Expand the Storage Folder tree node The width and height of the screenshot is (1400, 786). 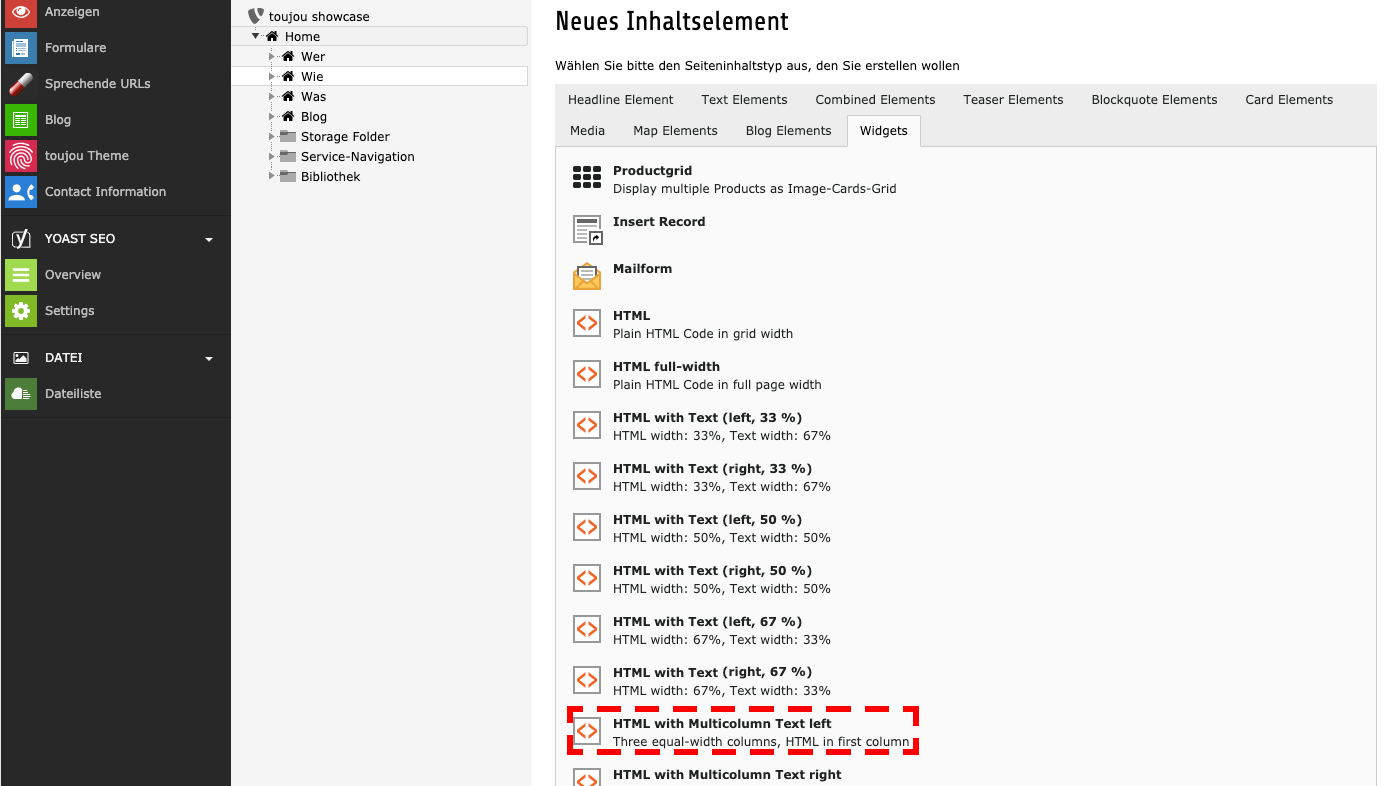(271, 137)
